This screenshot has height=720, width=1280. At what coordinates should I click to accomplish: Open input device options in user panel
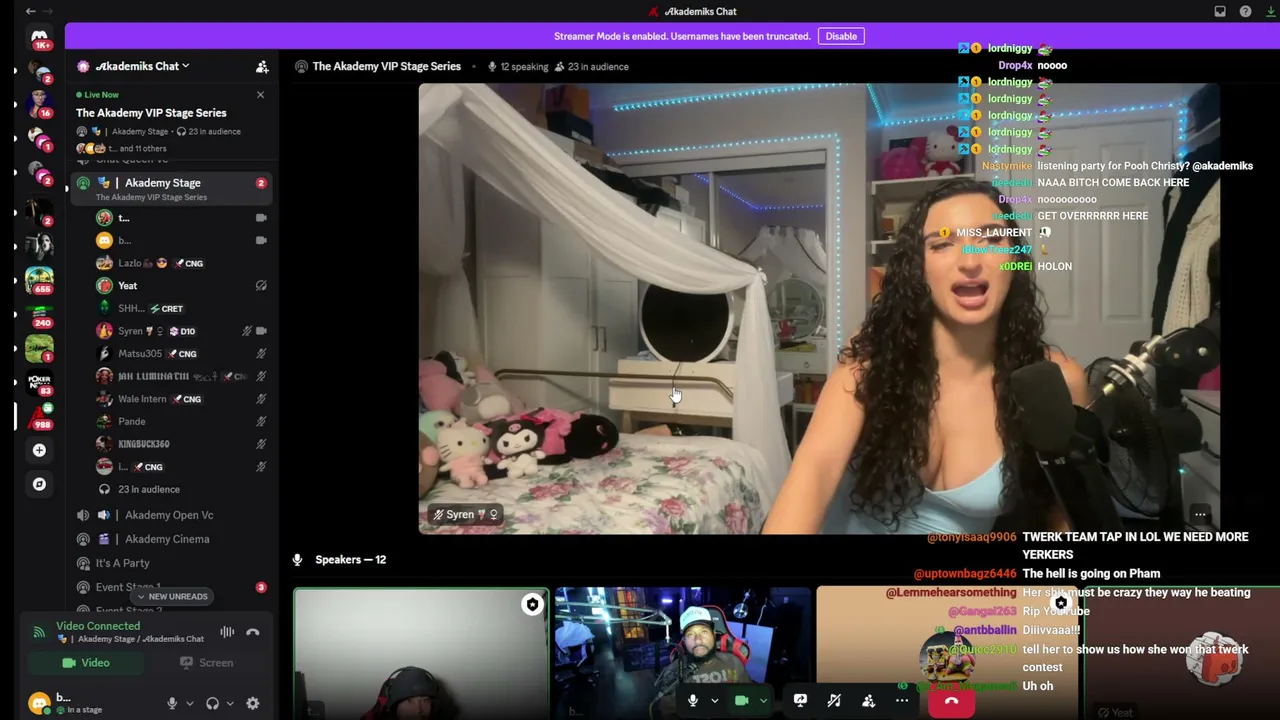189,704
